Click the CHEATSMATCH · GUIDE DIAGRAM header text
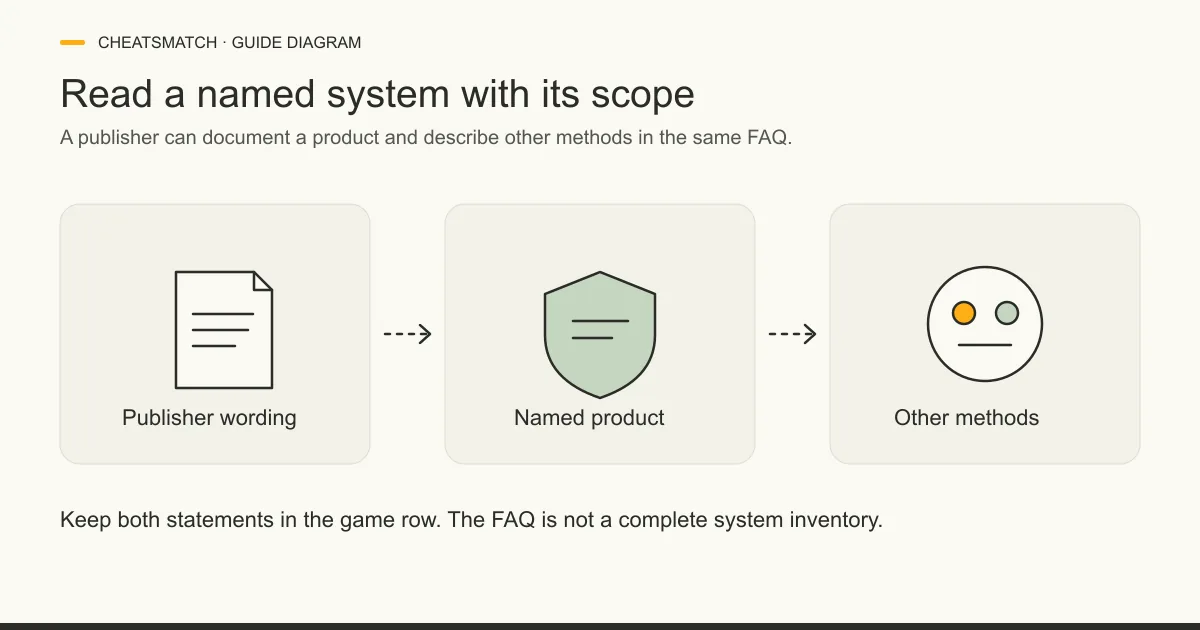The width and height of the screenshot is (1200, 630). tap(230, 43)
